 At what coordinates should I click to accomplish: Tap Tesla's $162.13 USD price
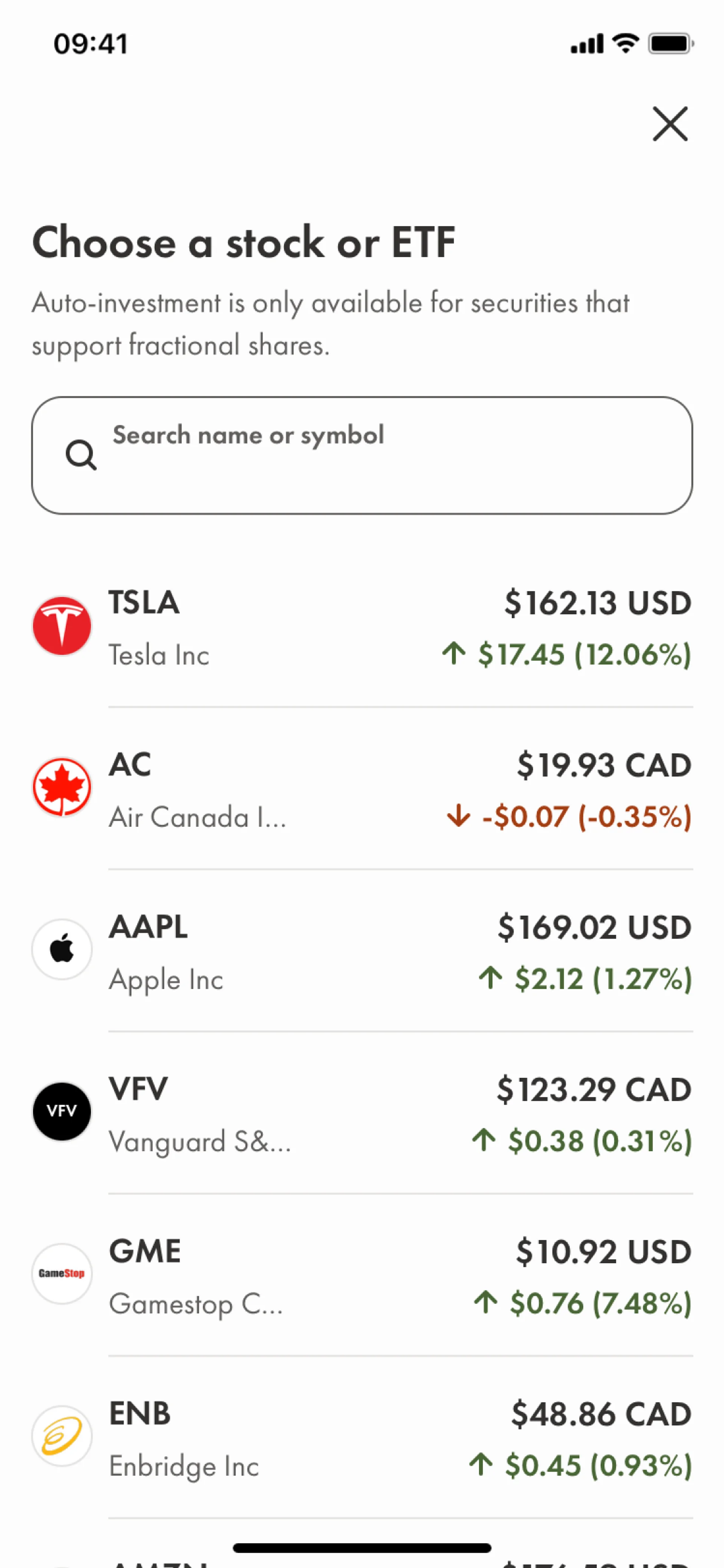(x=597, y=603)
